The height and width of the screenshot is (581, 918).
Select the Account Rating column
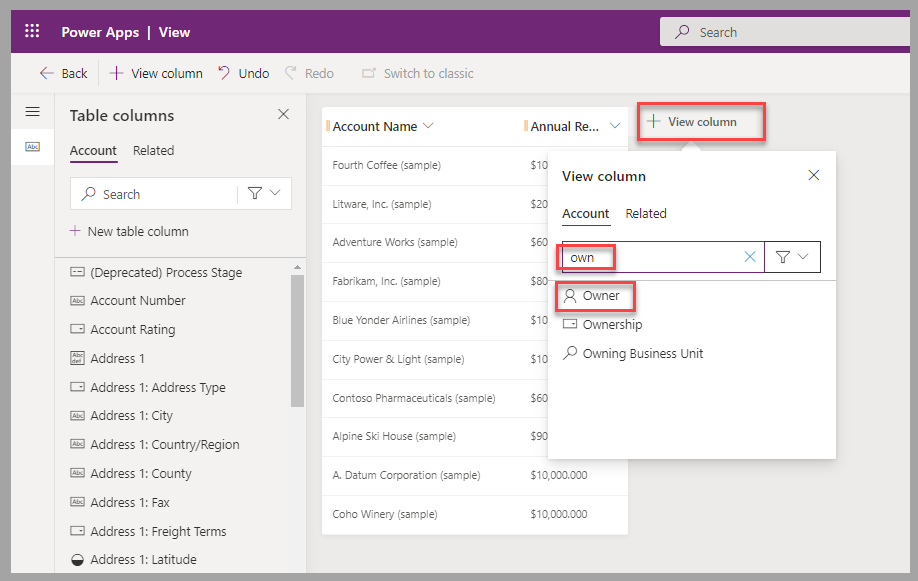[x=123, y=329]
